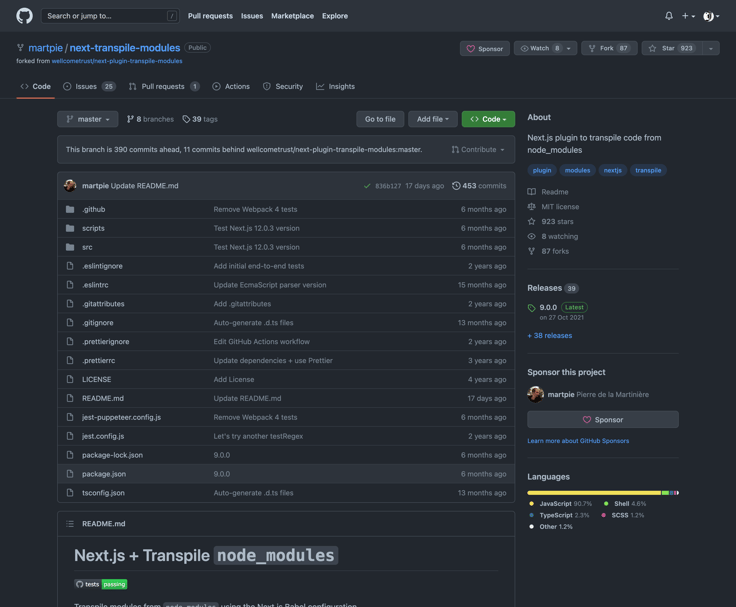Open the wellcometrust forked-from link
Image resolution: width=736 pixels, height=607 pixels.
pos(117,61)
